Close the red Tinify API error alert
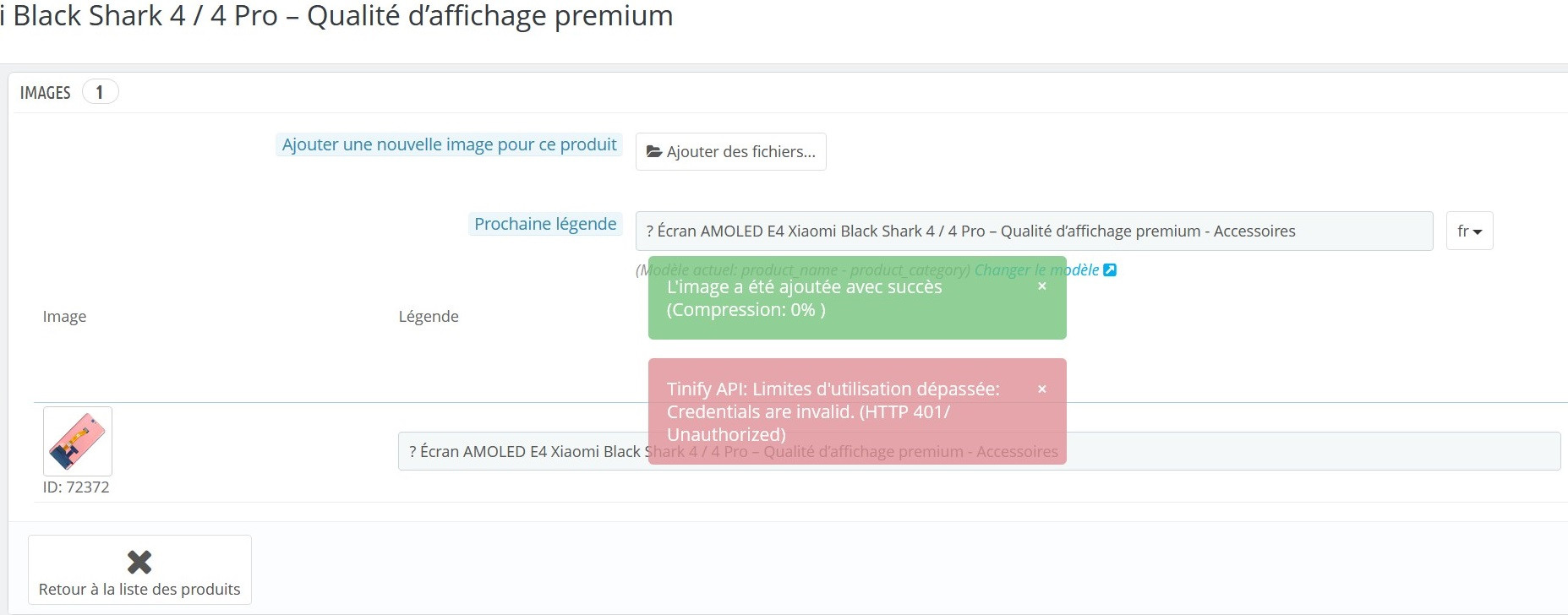This screenshot has width=1568, height=615. 1042,389
